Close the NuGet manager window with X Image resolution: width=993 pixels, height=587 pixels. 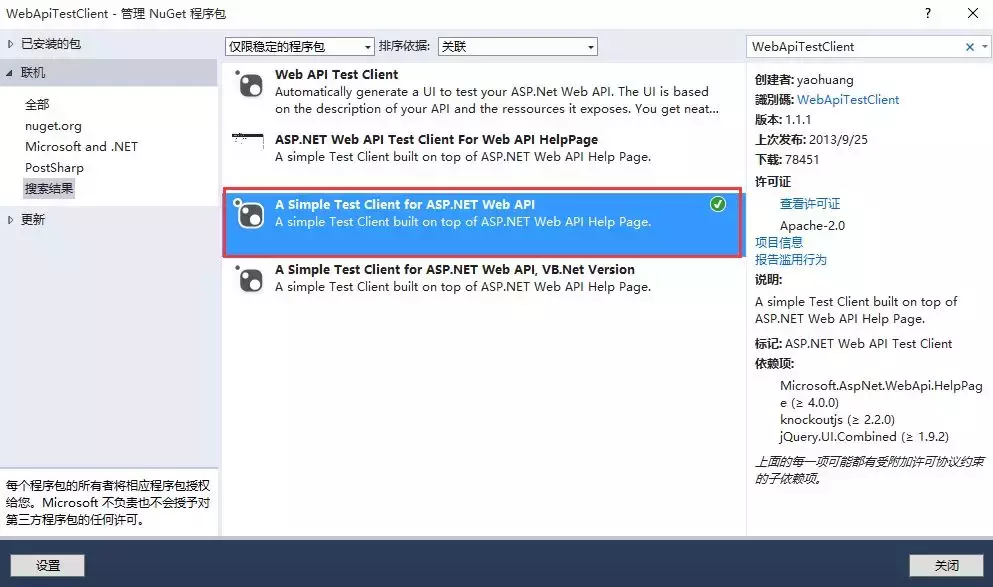973,13
